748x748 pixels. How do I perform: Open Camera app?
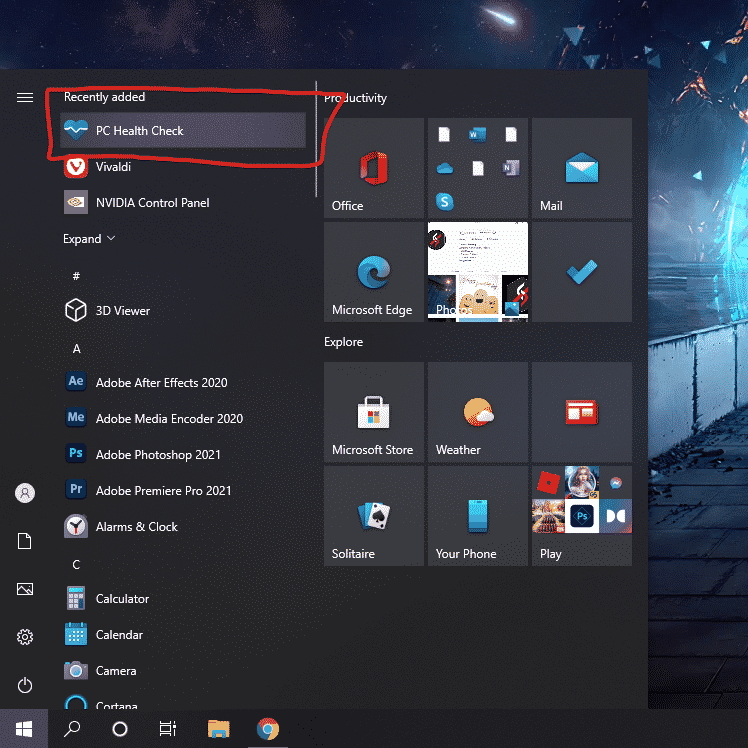[x=183, y=671]
